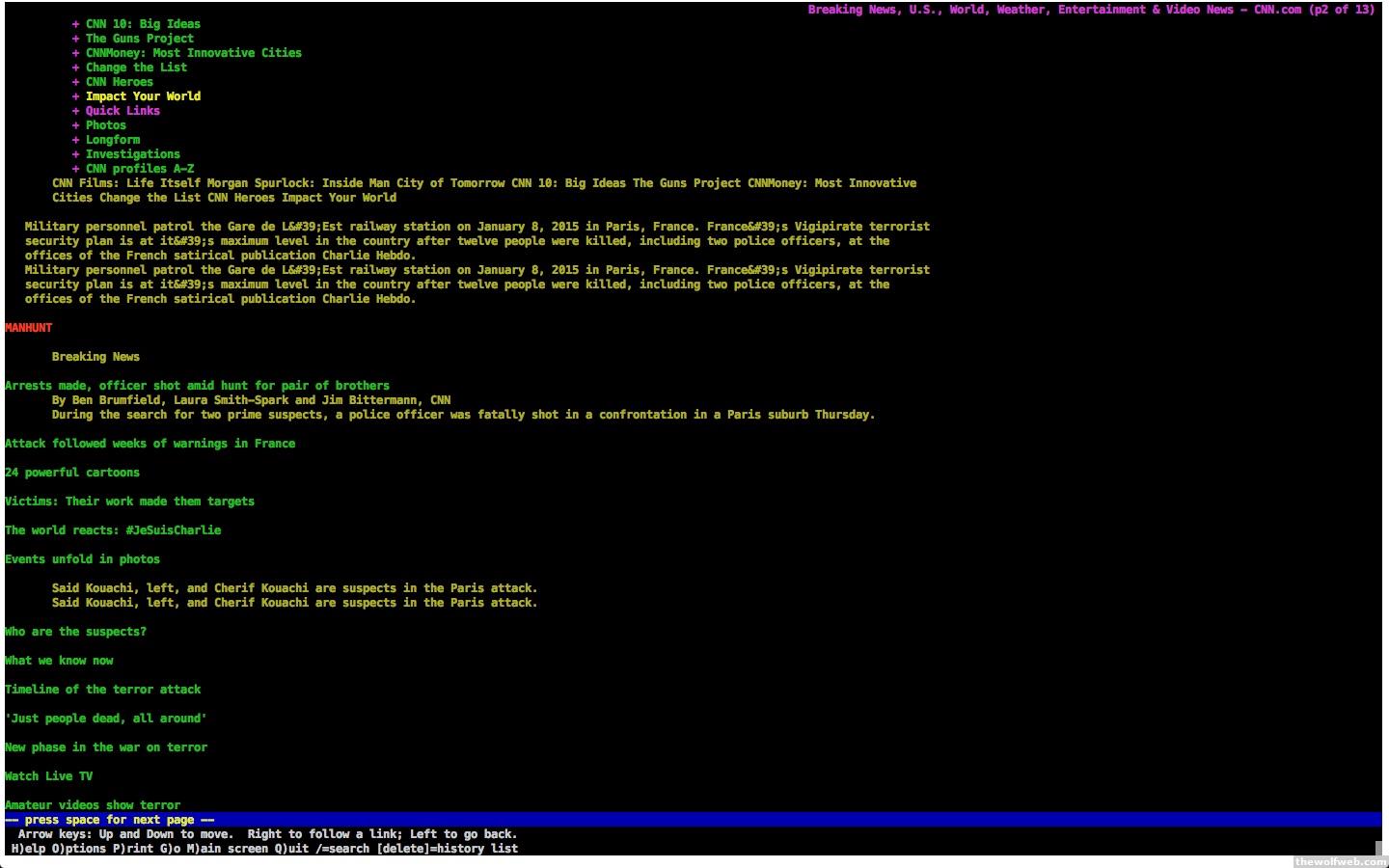Open the 'Longform' section link
1389x868 pixels.
pos(112,140)
